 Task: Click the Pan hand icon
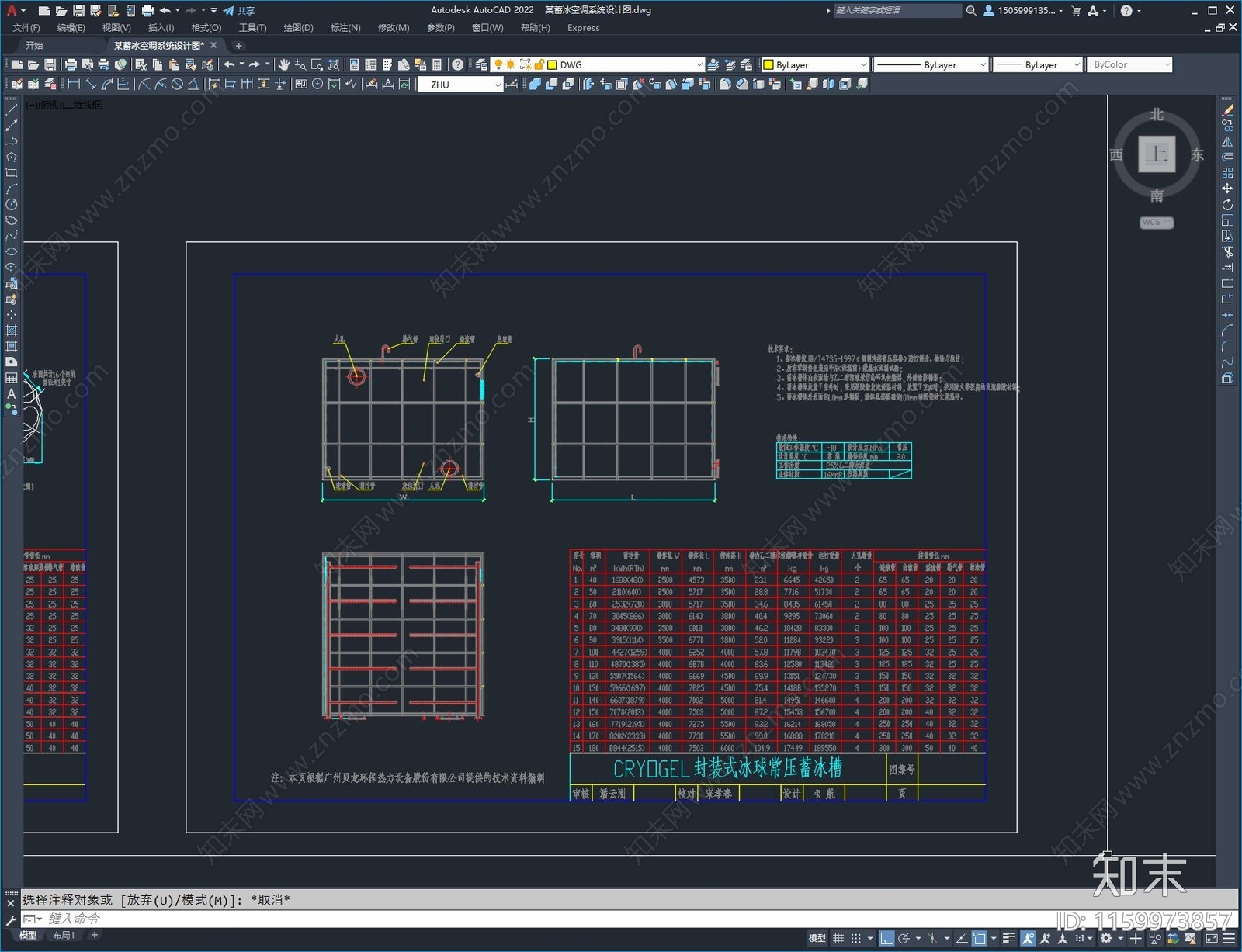(284, 64)
